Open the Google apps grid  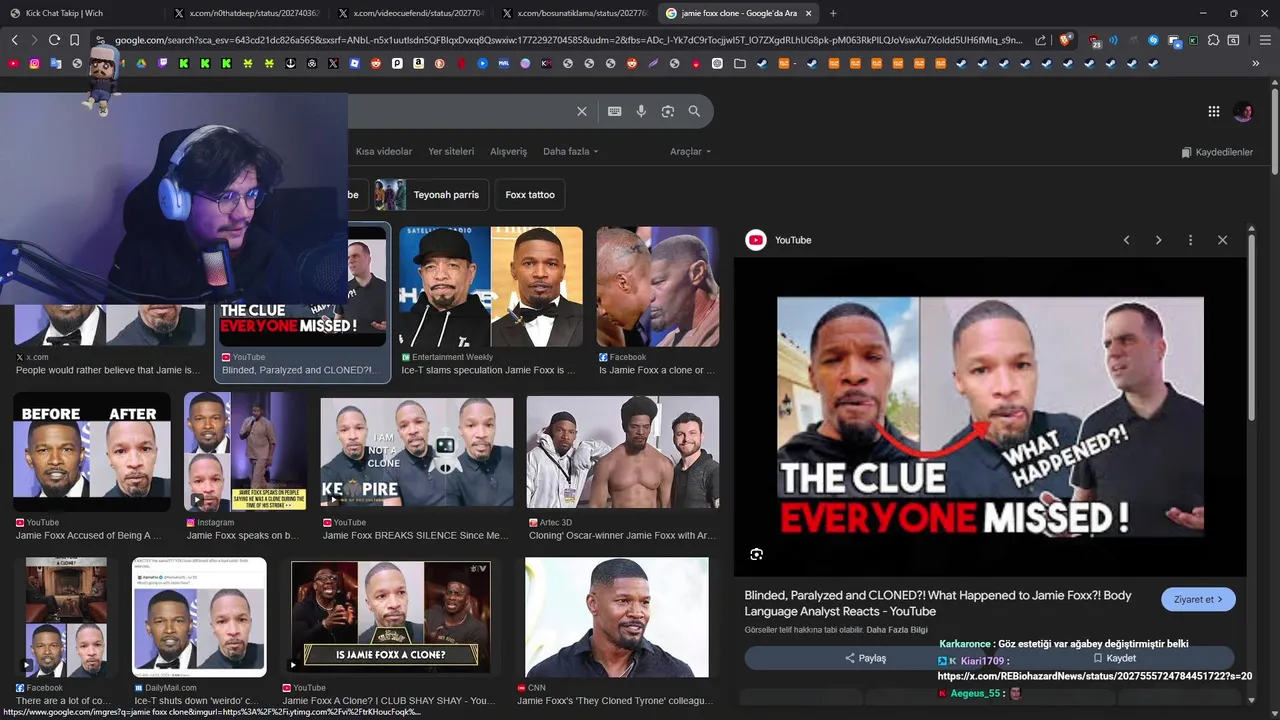pos(1213,112)
